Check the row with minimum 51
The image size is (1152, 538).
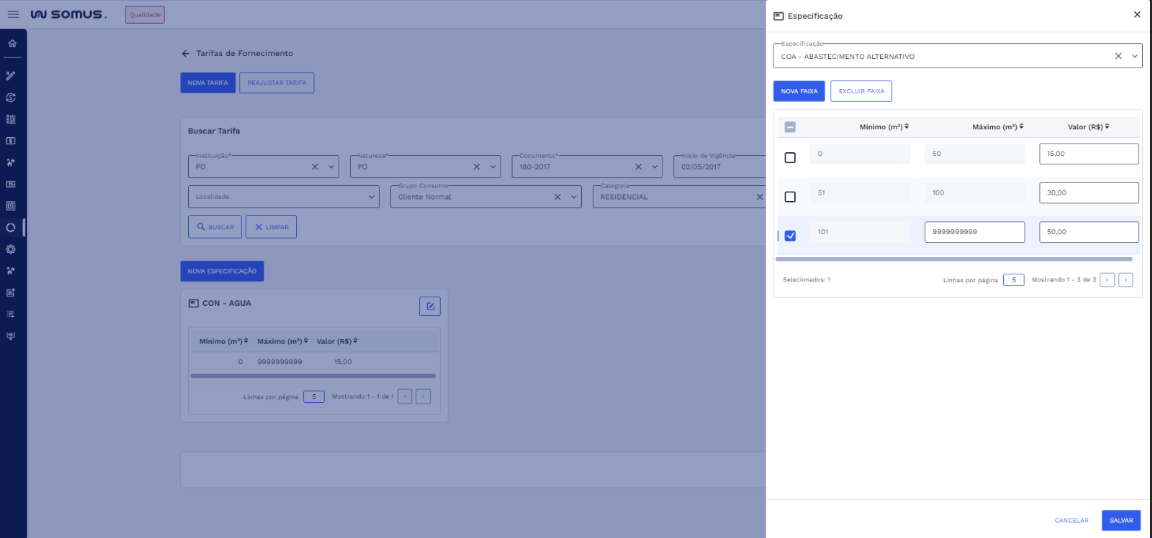point(790,196)
